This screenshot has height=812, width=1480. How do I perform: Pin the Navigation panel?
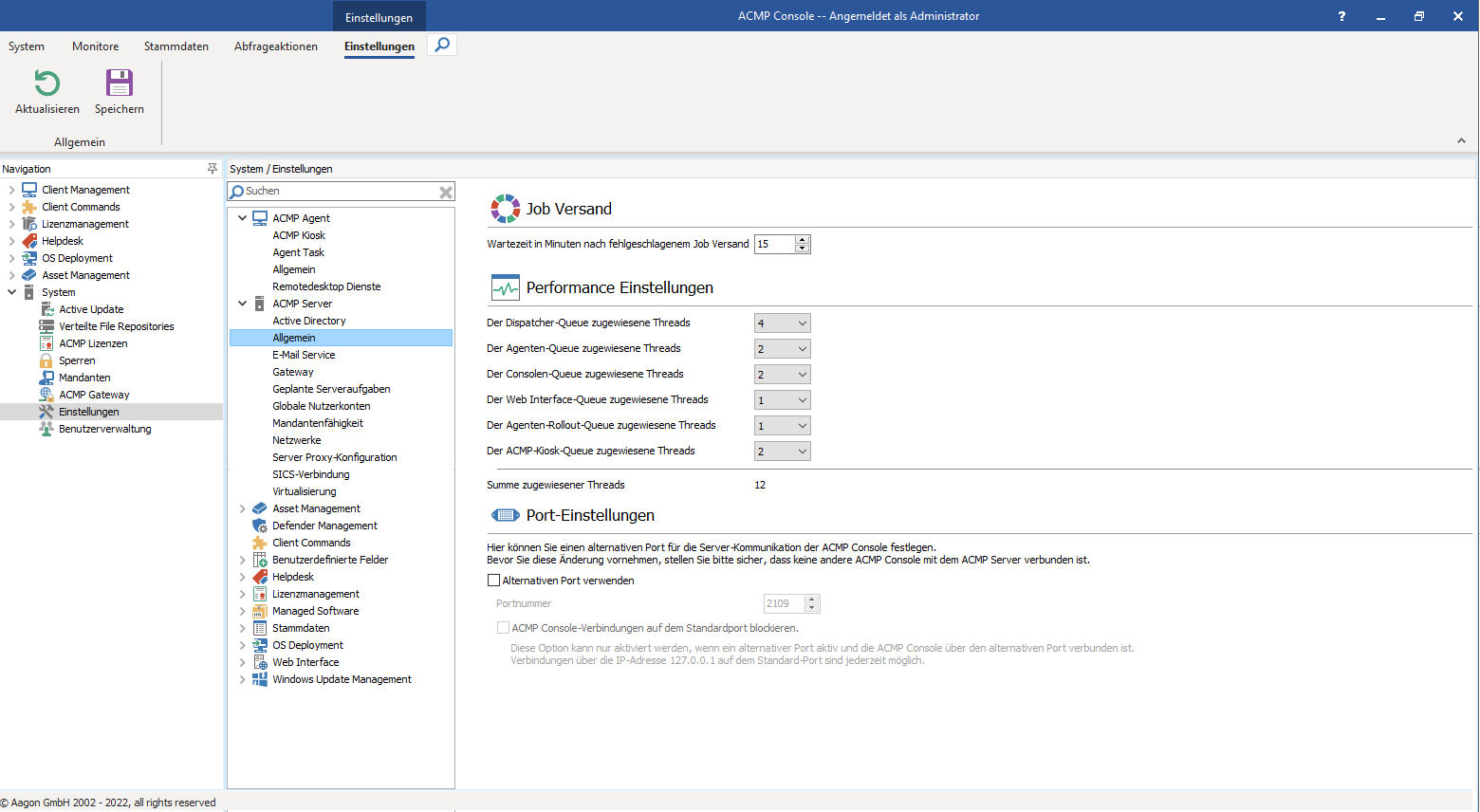point(212,169)
